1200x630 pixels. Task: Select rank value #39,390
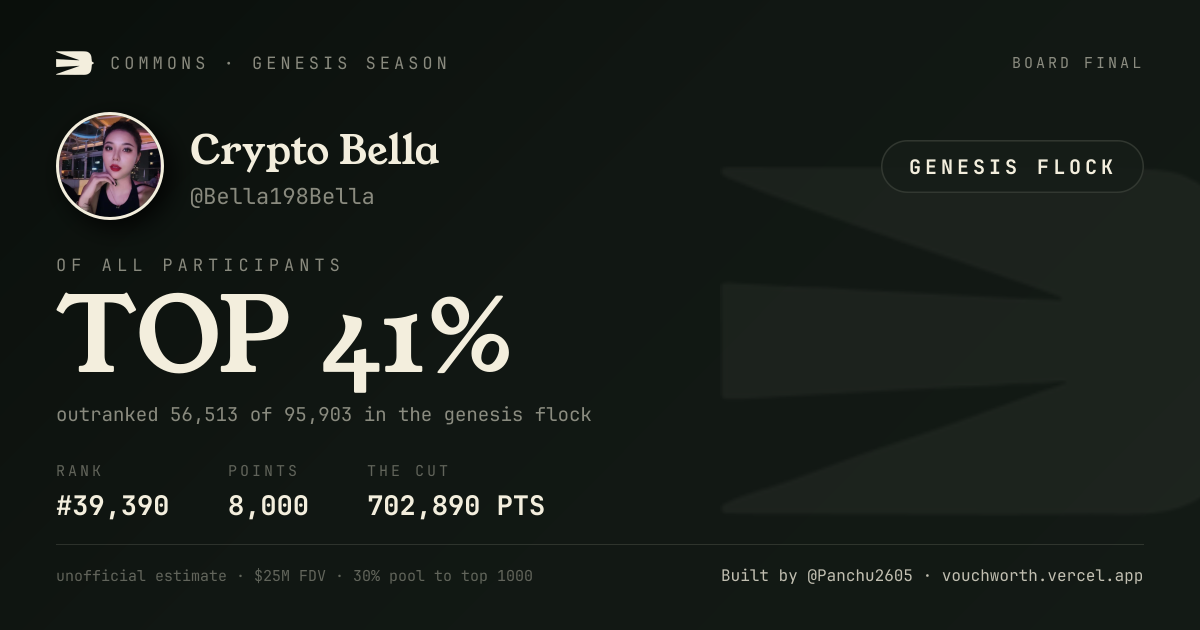coord(113,506)
